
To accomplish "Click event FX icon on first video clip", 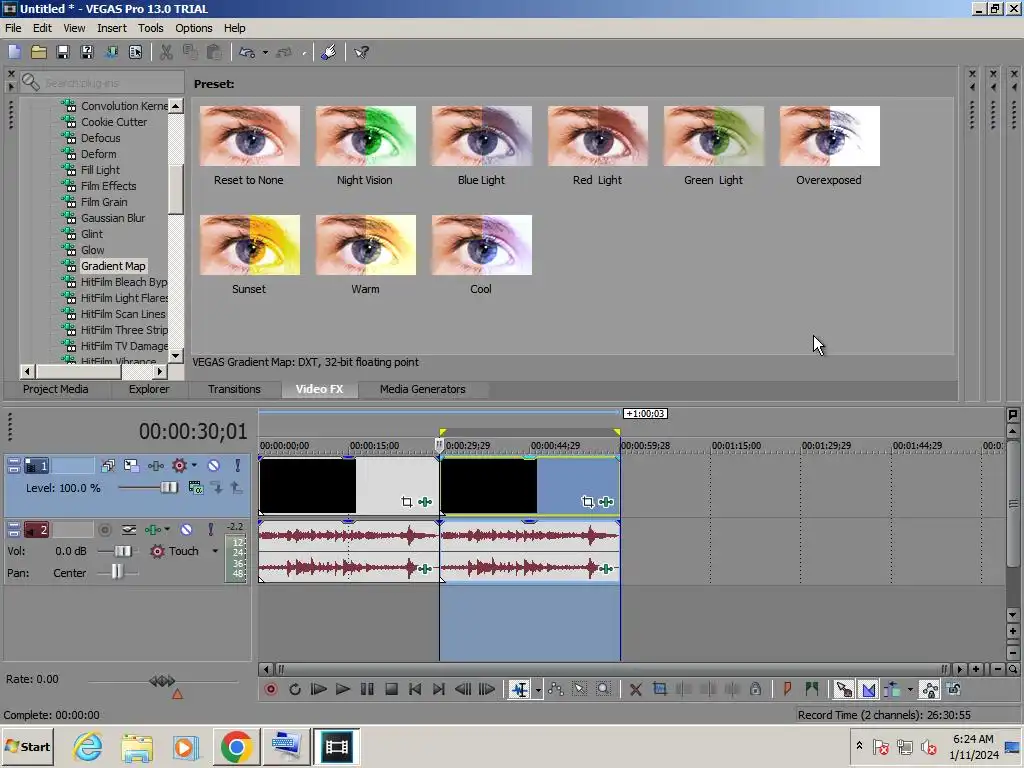I will pyautogui.click(x=425, y=502).
